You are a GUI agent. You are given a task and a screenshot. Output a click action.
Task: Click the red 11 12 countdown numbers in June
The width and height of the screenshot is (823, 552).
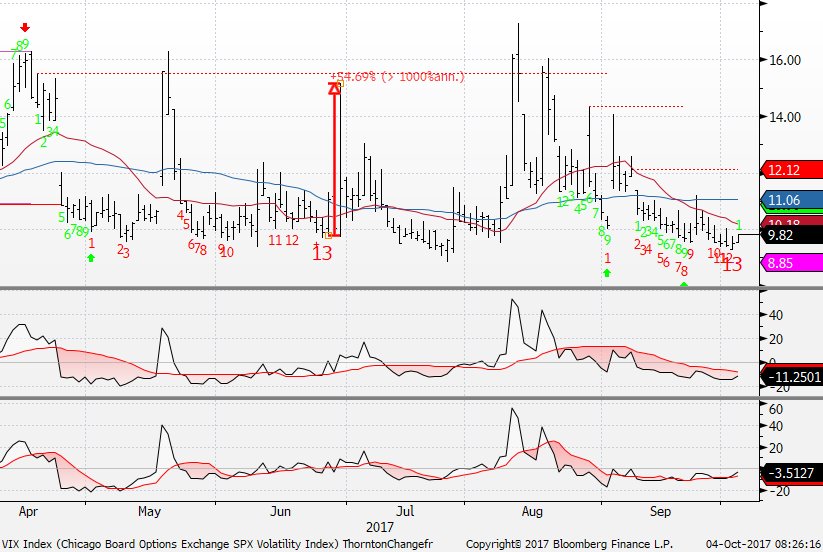click(x=283, y=241)
